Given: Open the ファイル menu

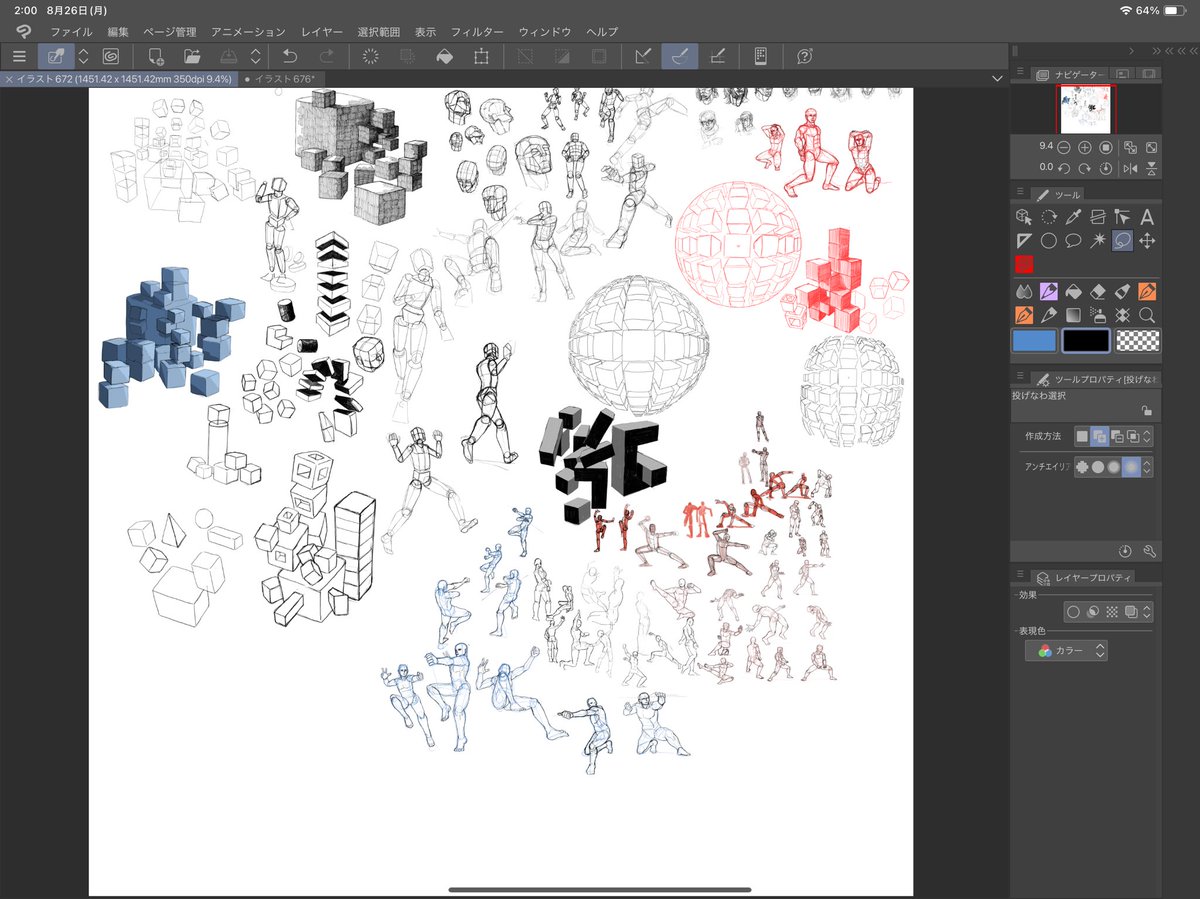Looking at the screenshot, I should tap(71, 32).
